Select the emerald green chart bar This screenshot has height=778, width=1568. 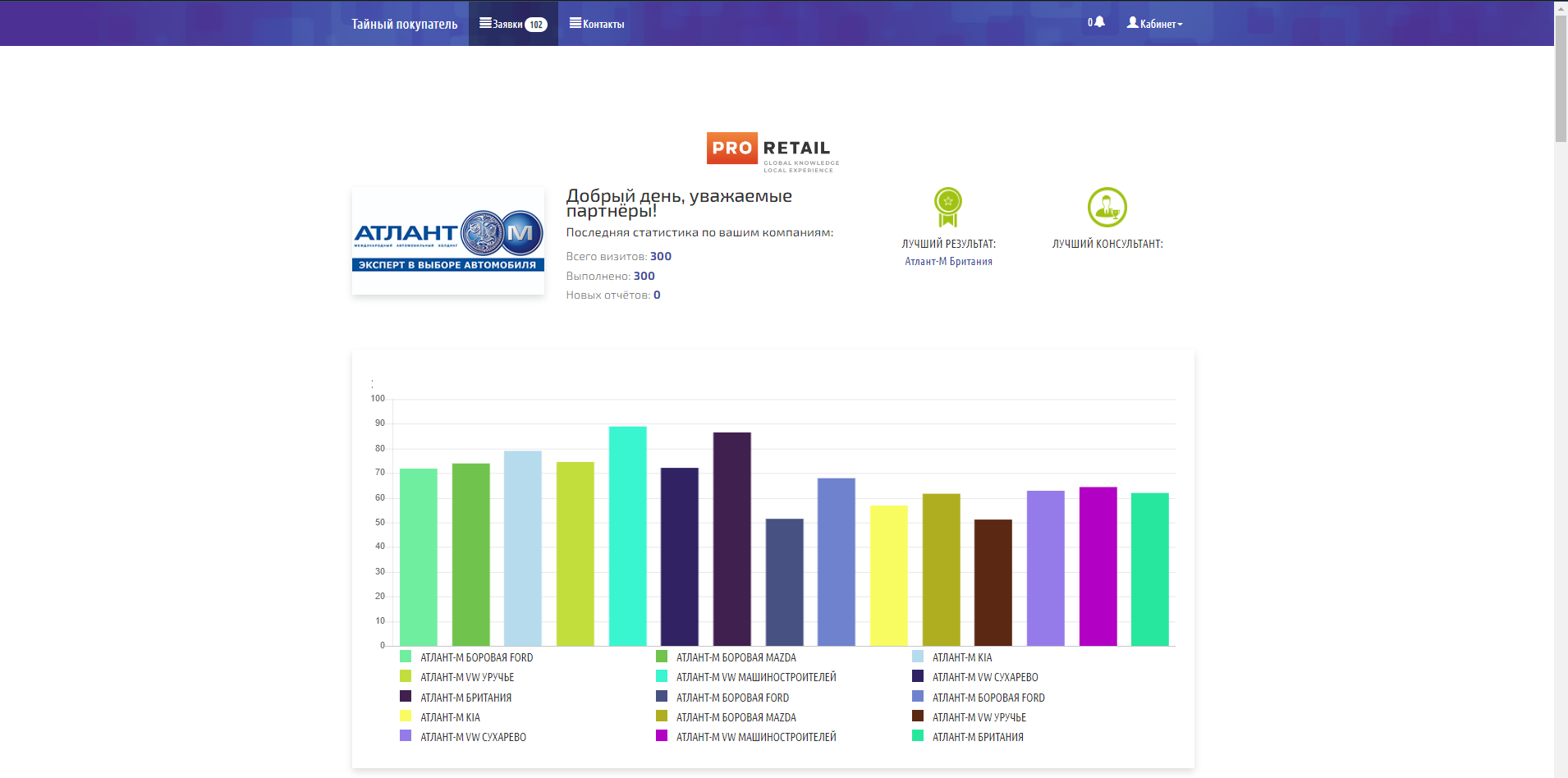(x=1150, y=570)
